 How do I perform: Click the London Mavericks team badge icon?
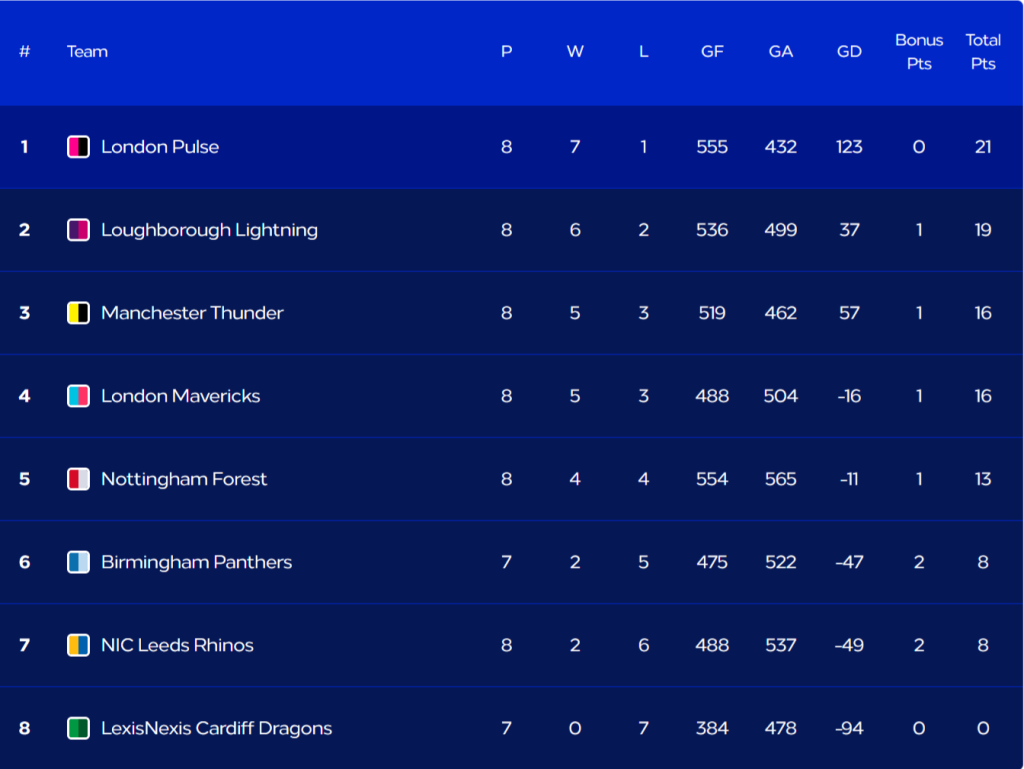(78, 396)
